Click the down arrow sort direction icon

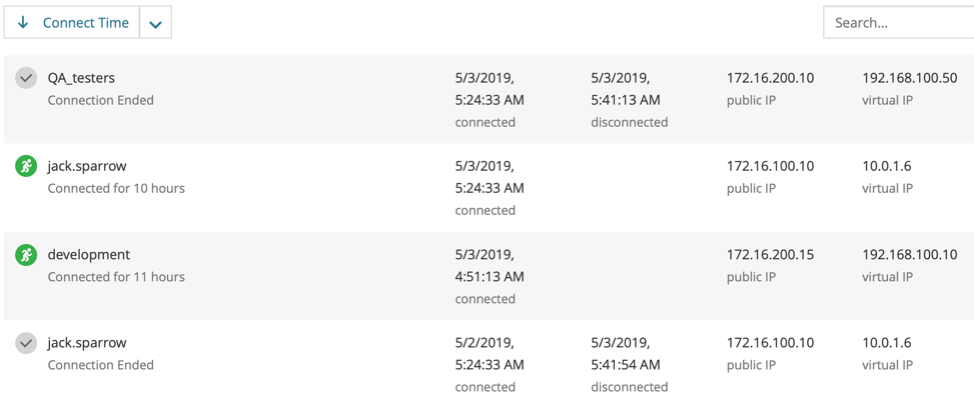coord(24,23)
